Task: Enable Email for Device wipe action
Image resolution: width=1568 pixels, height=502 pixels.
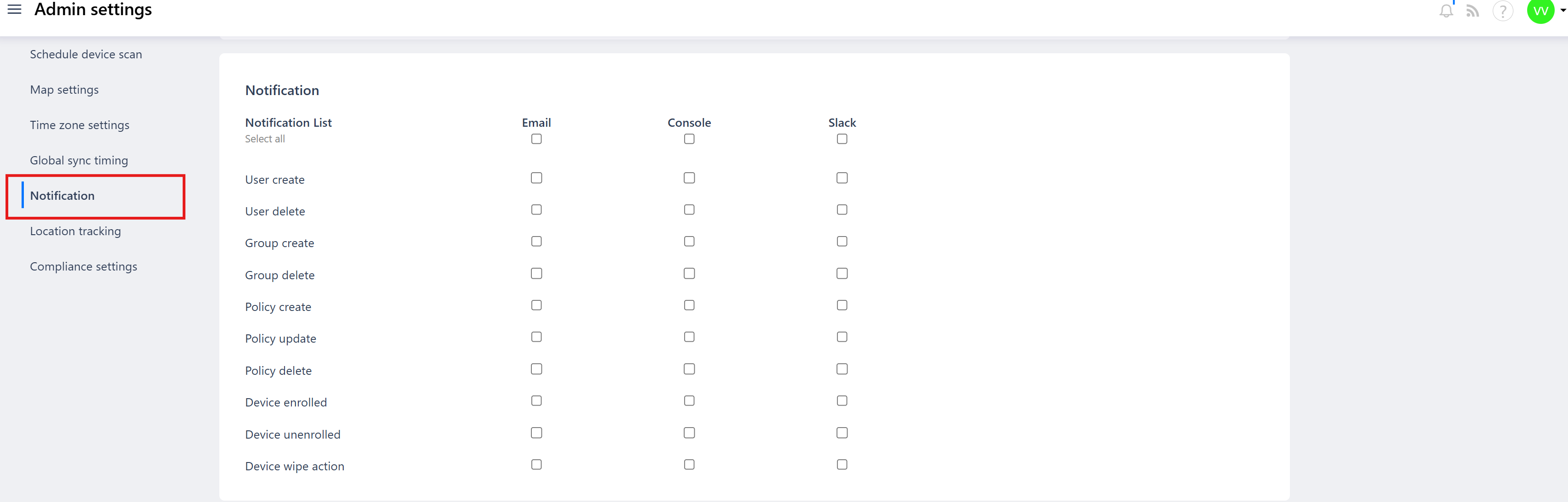Action: 536,465
